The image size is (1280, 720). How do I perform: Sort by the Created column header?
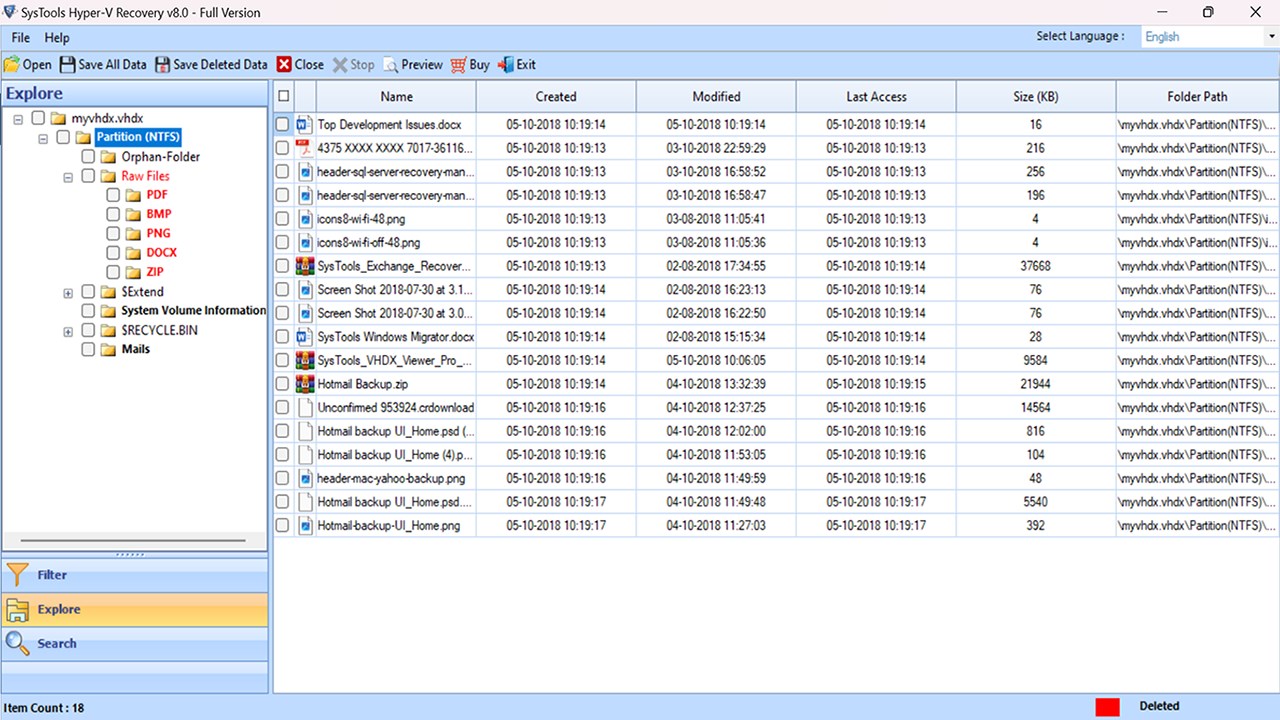point(556,96)
